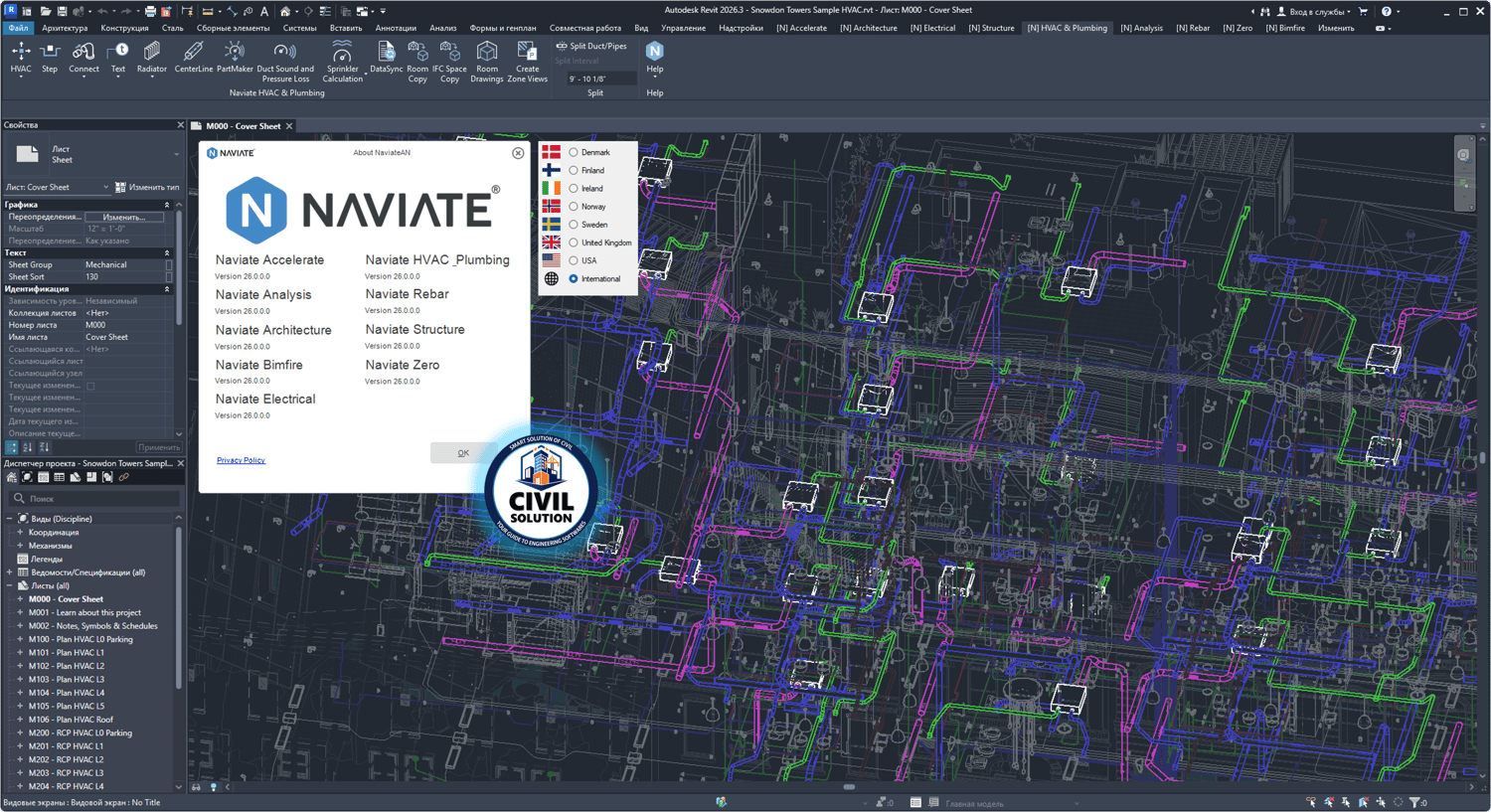1491x812 pixels.
Task: Expand the M100 - Plan HVAC L0 Parking sheet
Action: tap(20, 639)
